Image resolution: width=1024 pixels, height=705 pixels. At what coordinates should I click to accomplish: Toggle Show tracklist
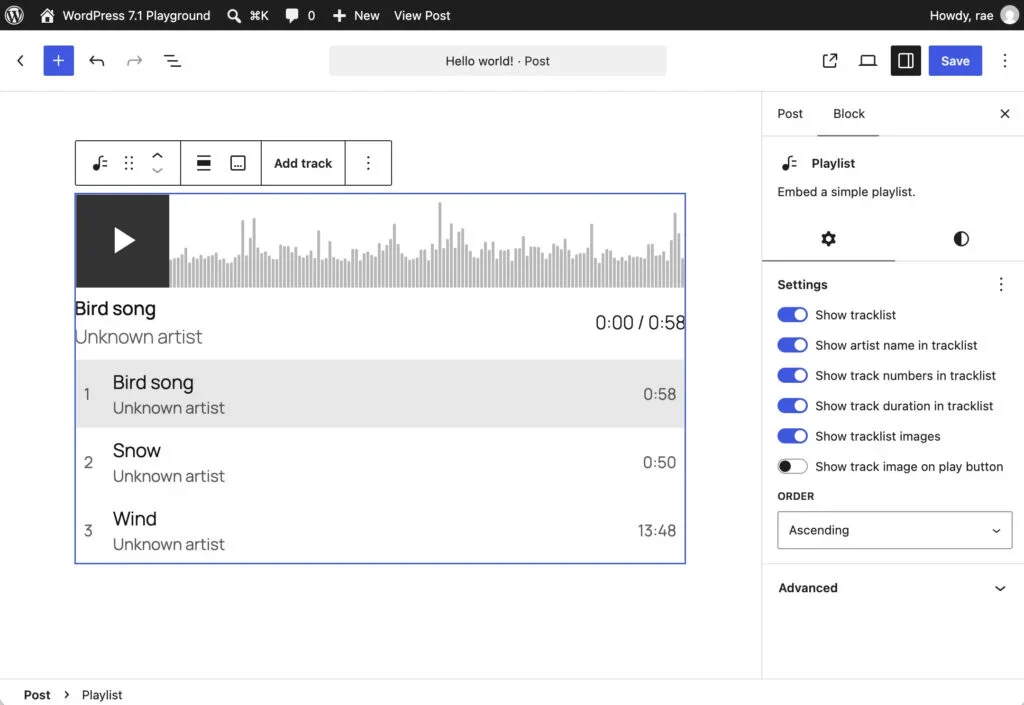792,315
